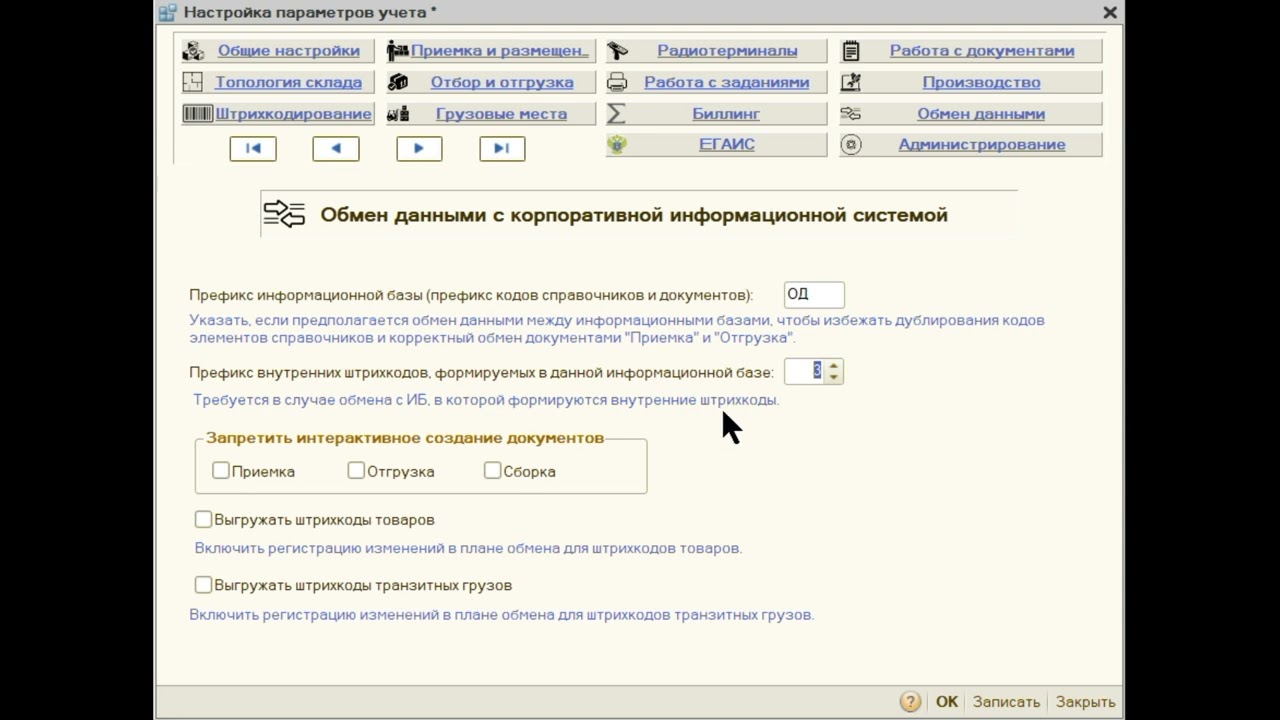Click the Грузовые места icon
The width and height of the screenshot is (1280, 720).
pyautogui.click(x=398, y=113)
